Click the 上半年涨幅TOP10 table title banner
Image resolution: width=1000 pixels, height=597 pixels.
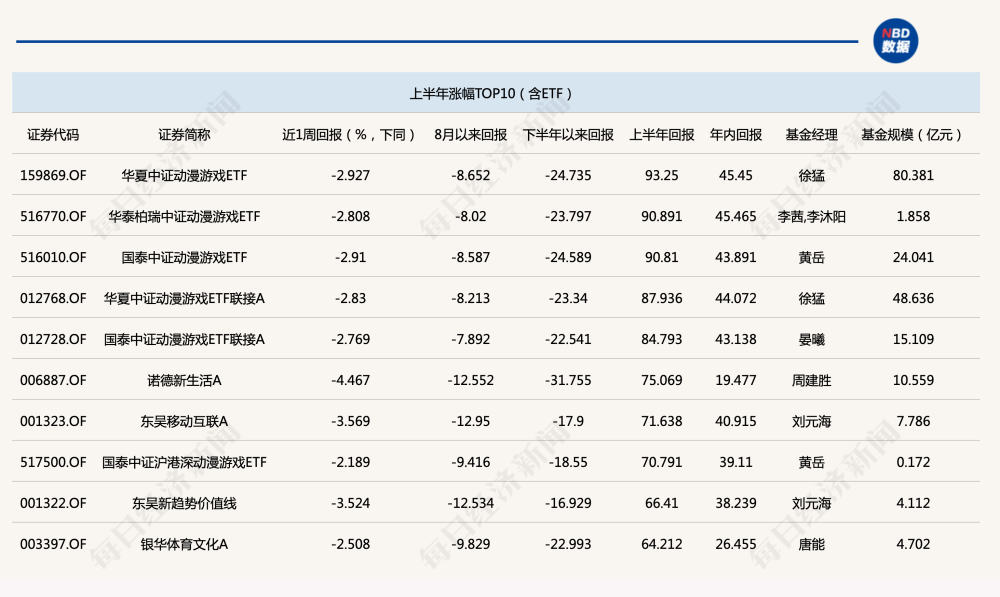click(496, 93)
